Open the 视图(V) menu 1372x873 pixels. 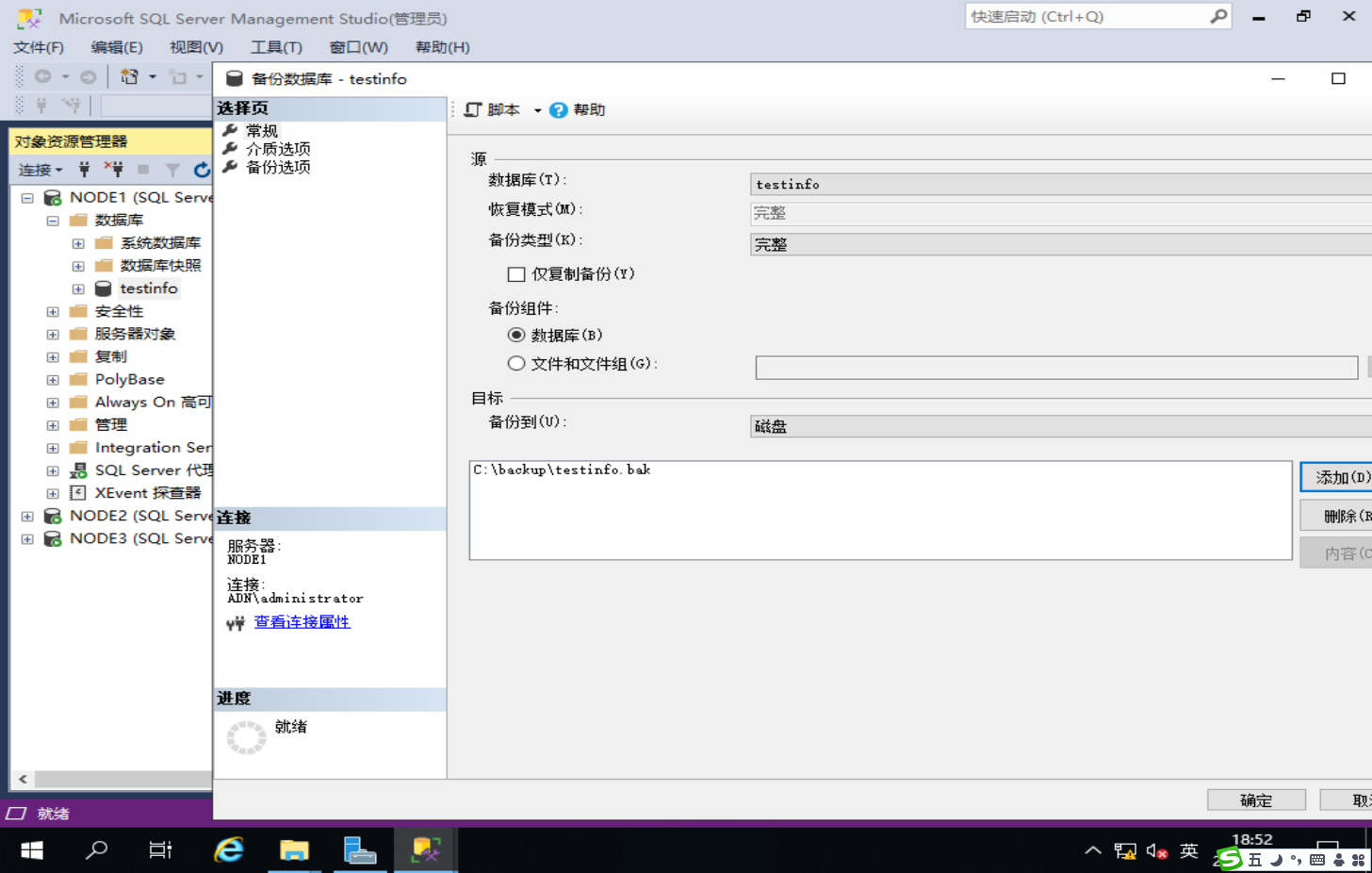[196, 47]
